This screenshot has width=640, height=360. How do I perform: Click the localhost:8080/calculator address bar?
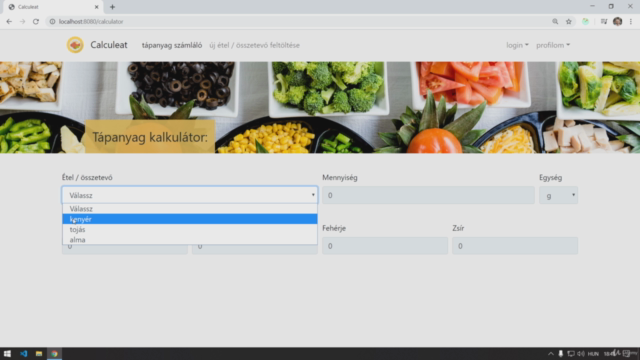(x=91, y=22)
